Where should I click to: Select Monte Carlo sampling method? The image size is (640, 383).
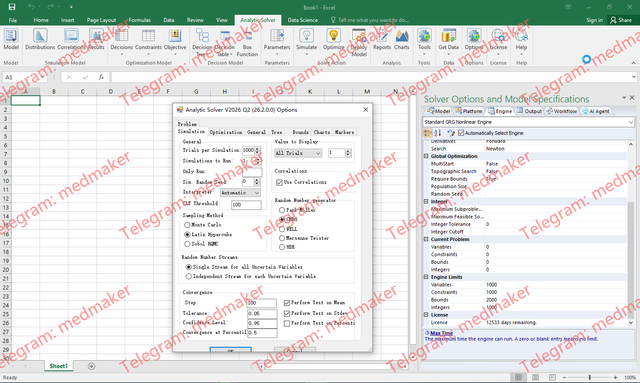187,225
